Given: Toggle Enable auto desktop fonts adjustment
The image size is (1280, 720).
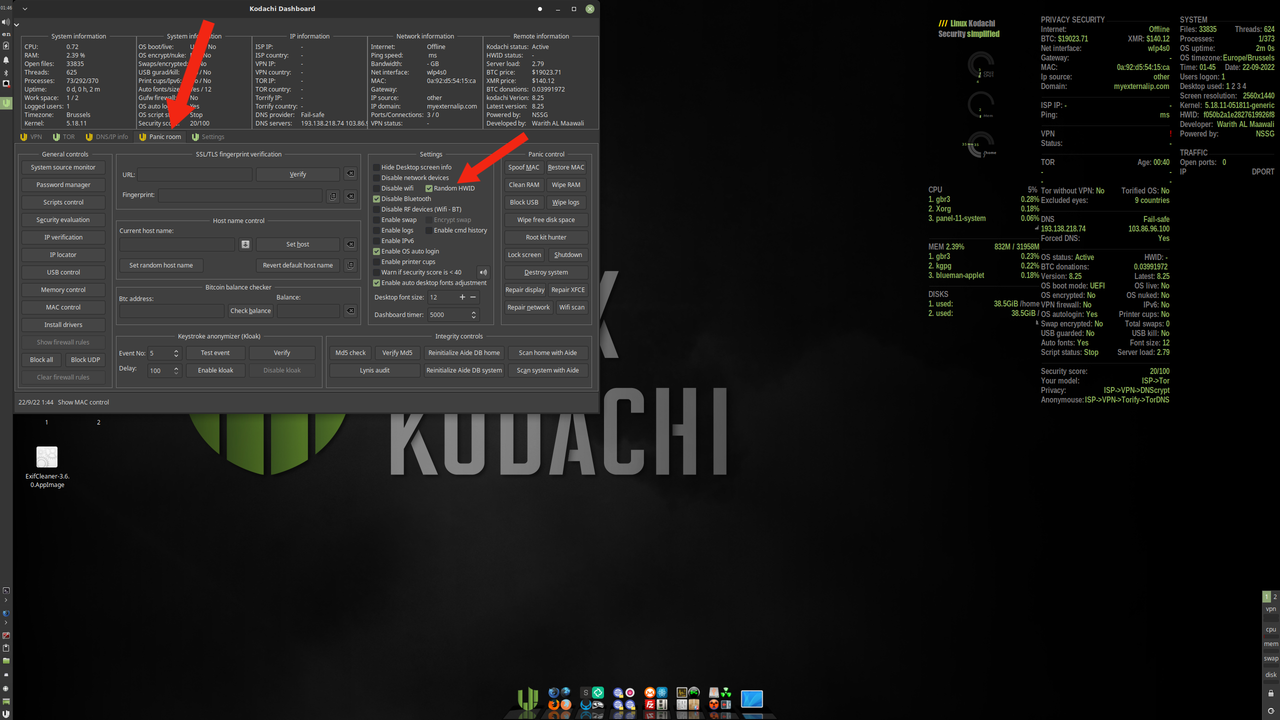Looking at the screenshot, I should pyautogui.click(x=376, y=283).
